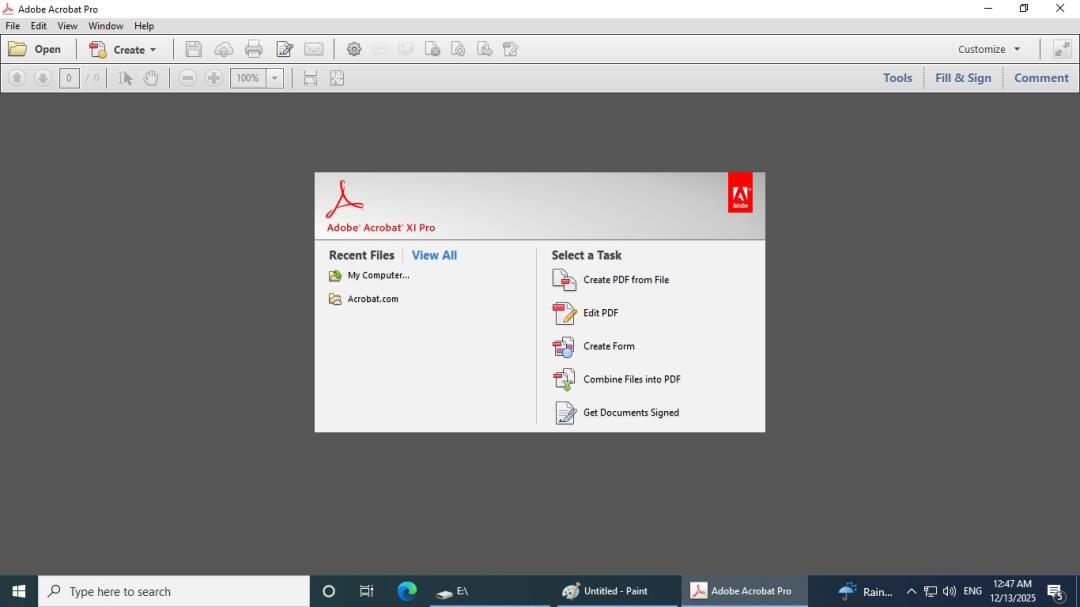Image resolution: width=1080 pixels, height=607 pixels.
Task: Click the next page down arrow
Action: (x=43, y=78)
